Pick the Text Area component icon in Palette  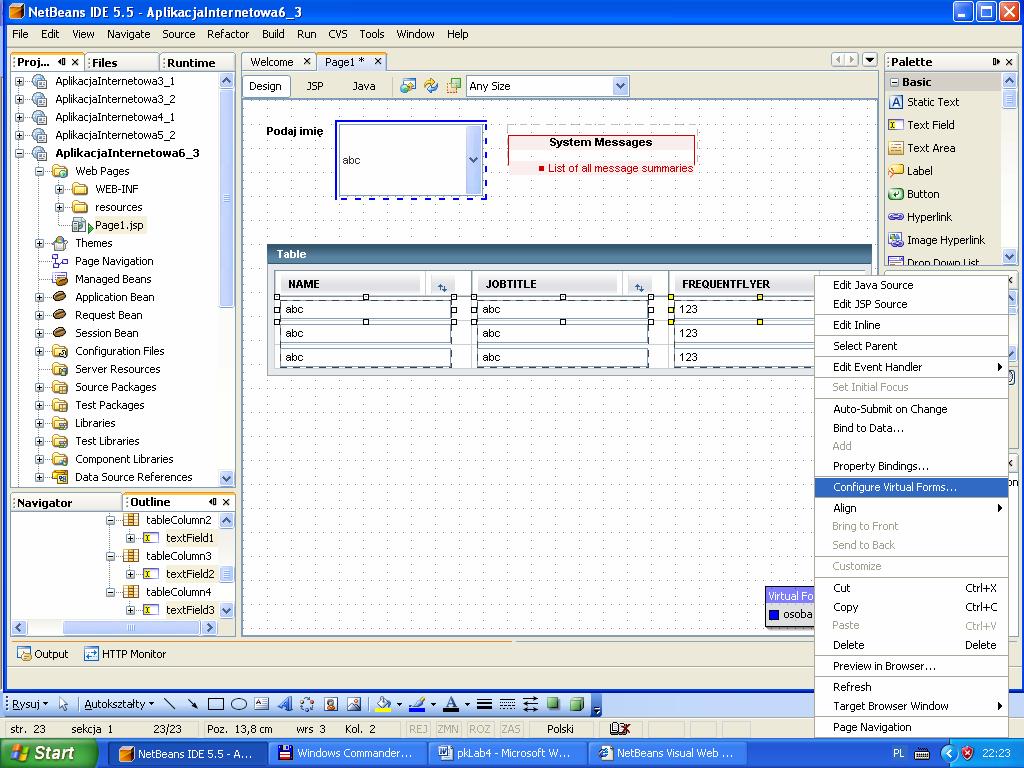click(896, 148)
